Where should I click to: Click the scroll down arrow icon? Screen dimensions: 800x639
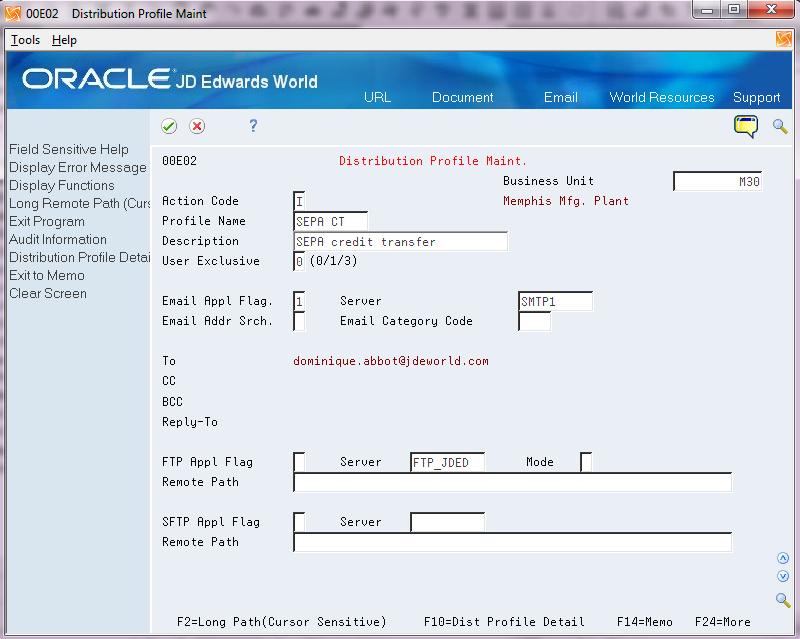(783, 576)
